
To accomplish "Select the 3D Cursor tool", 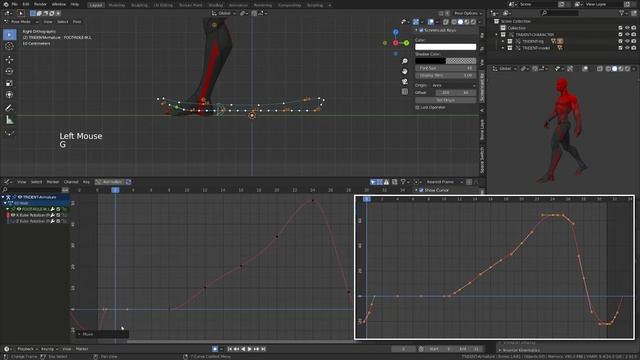I will tap(9, 46).
